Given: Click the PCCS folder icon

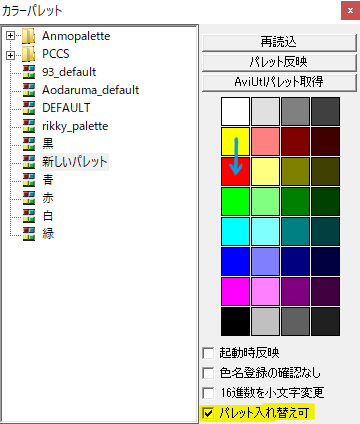Looking at the screenshot, I should pyautogui.click(x=29, y=54).
